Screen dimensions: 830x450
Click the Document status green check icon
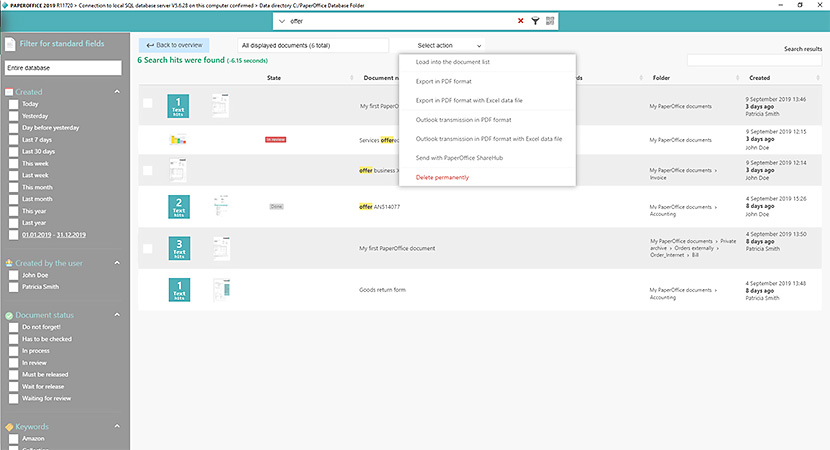click(x=9, y=316)
